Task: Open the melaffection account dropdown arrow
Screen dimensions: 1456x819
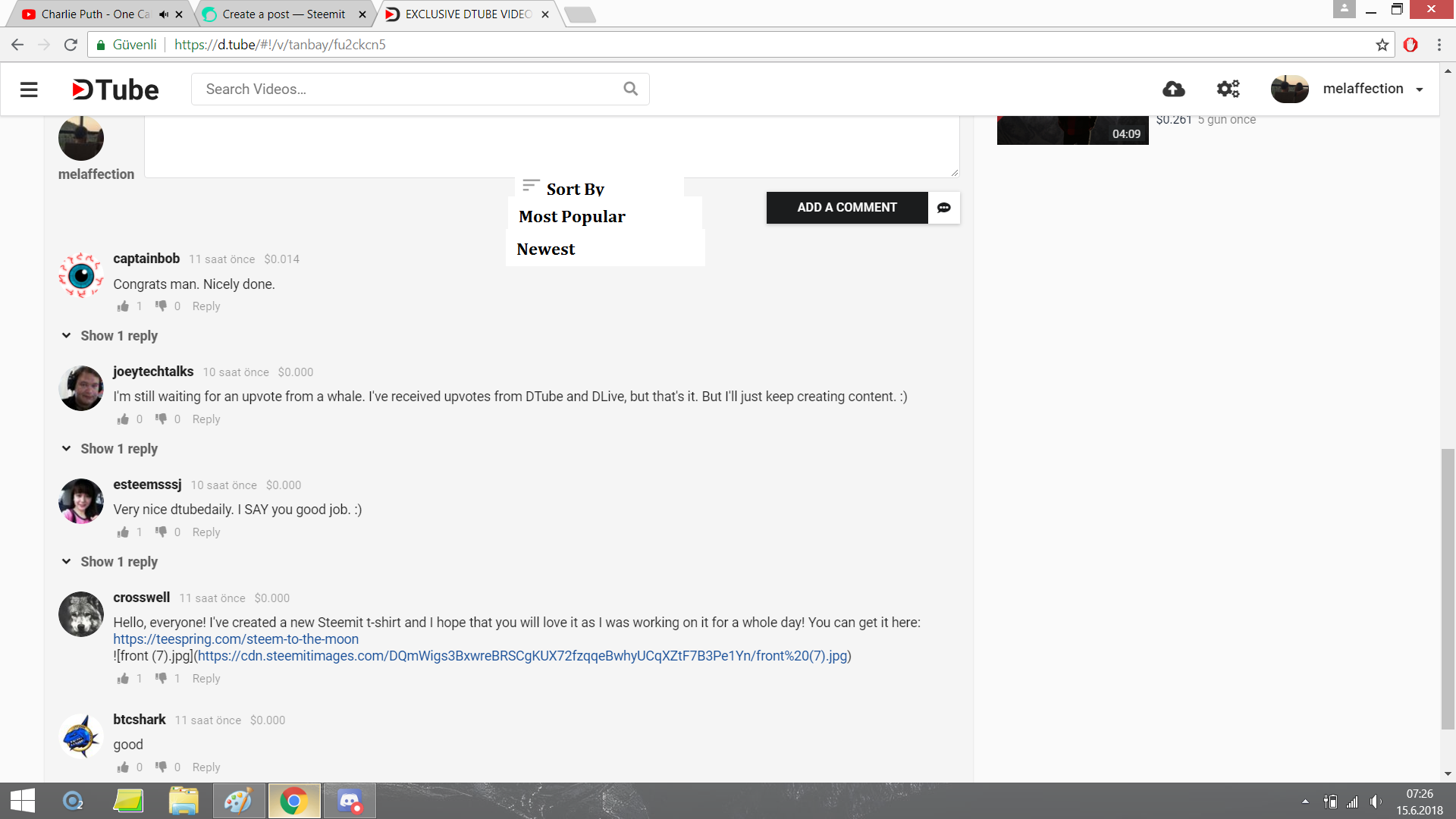Action: 1420,89
